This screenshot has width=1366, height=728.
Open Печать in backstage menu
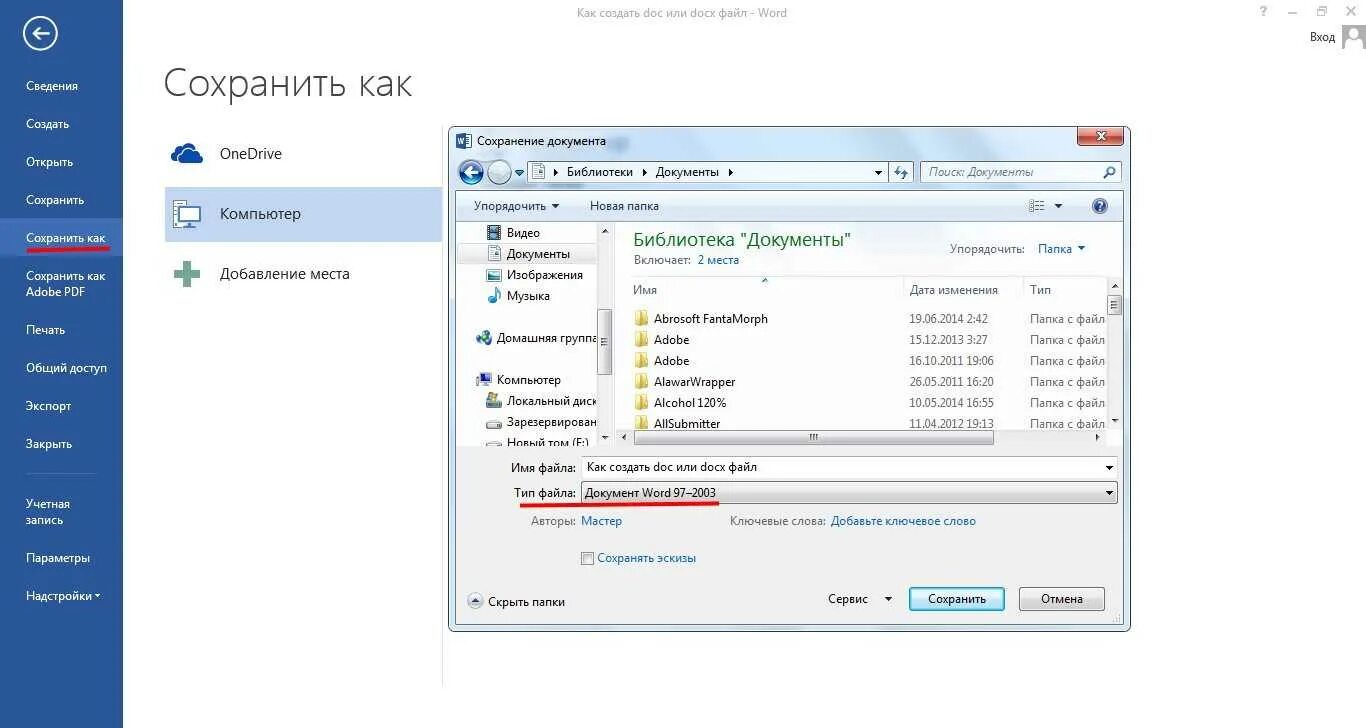[45, 330]
